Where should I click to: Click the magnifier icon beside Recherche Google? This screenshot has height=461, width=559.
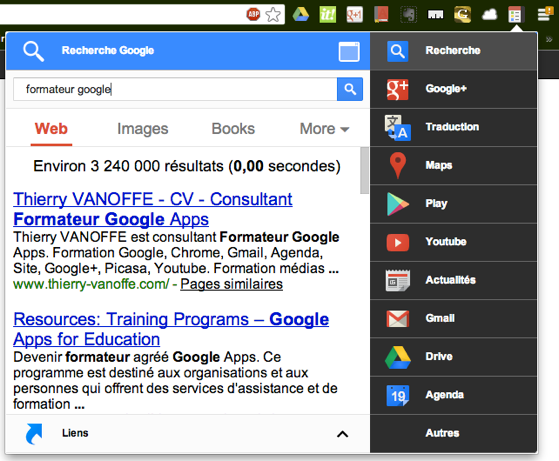(x=34, y=51)
